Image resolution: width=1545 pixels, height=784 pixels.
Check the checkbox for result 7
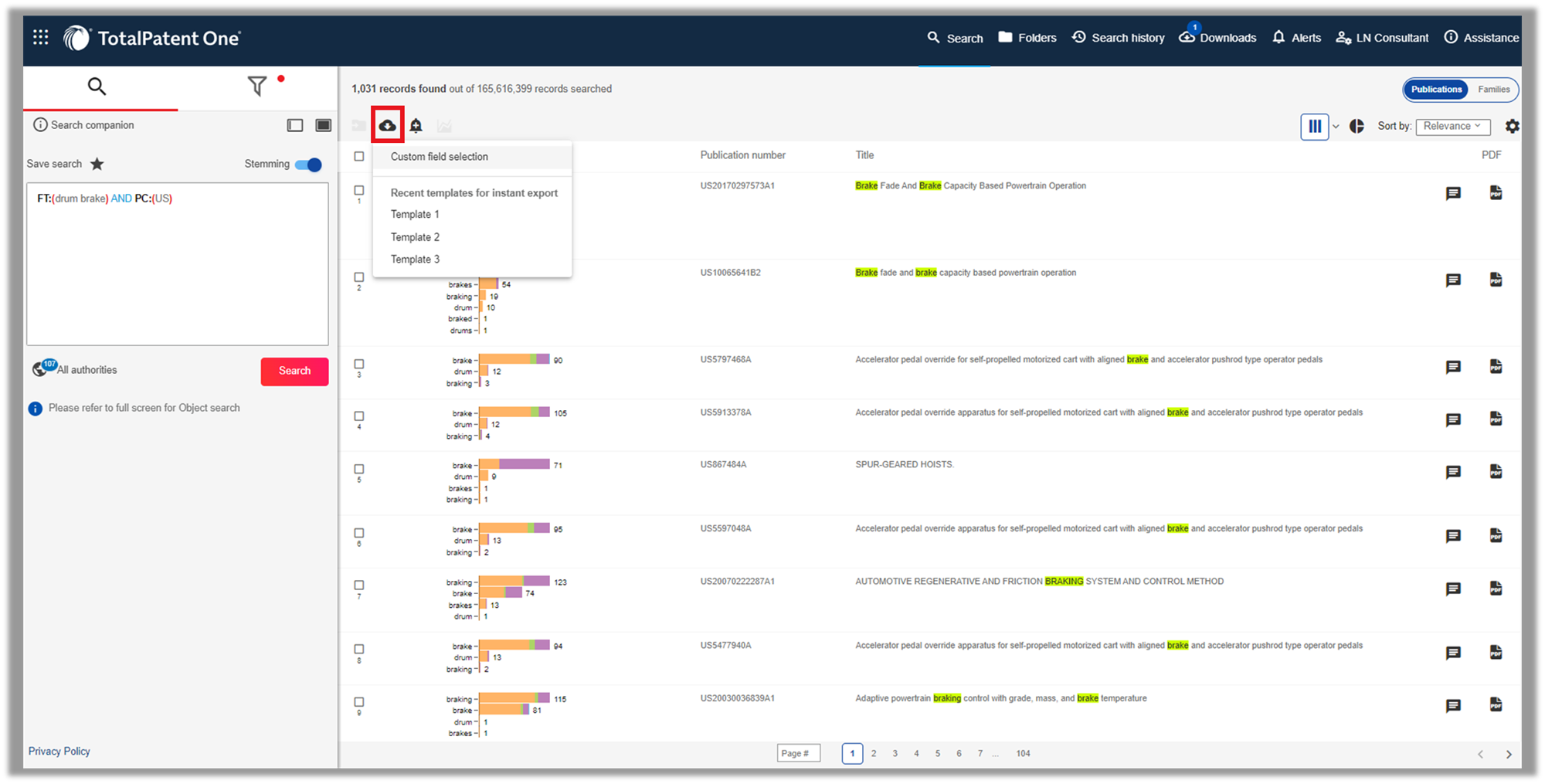(359, 585)
